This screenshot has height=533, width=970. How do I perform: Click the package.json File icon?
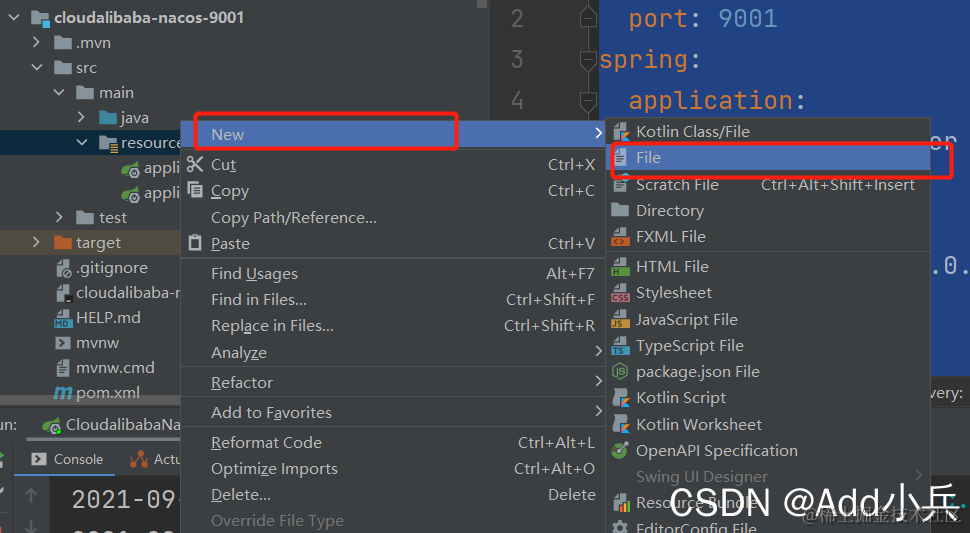click(x=620, y=372)
